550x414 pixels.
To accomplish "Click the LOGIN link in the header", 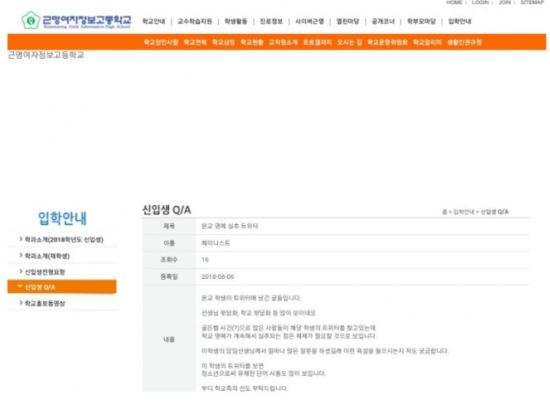I will [480, 2].
